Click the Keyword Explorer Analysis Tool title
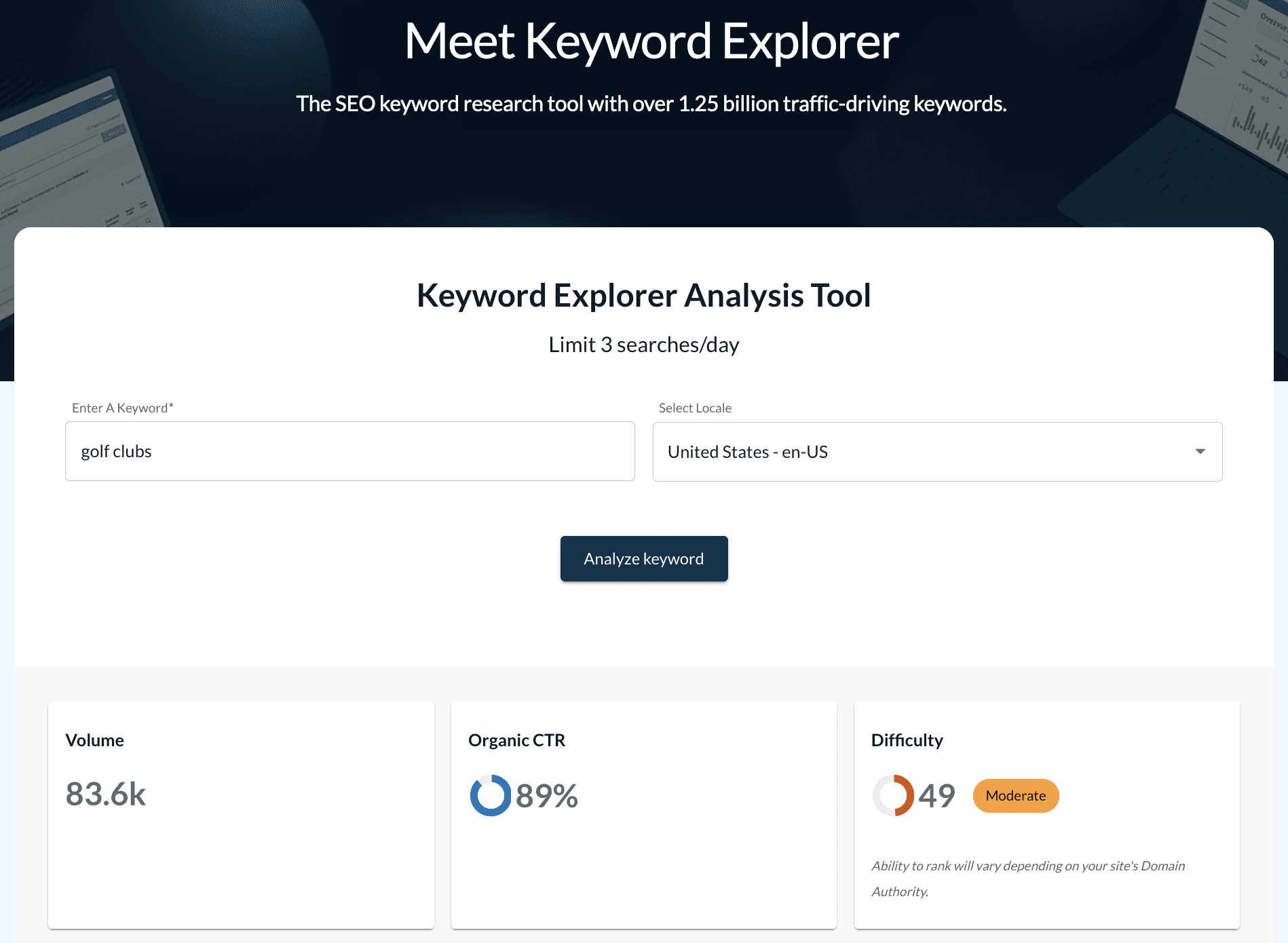 tap(643, 296)
